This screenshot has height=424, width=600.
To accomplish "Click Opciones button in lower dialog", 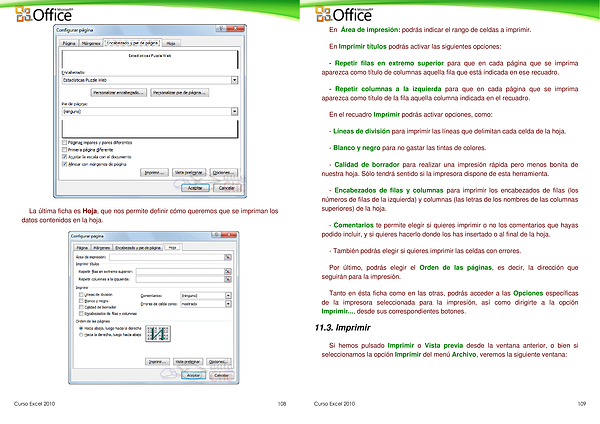I will pos(218,362).
